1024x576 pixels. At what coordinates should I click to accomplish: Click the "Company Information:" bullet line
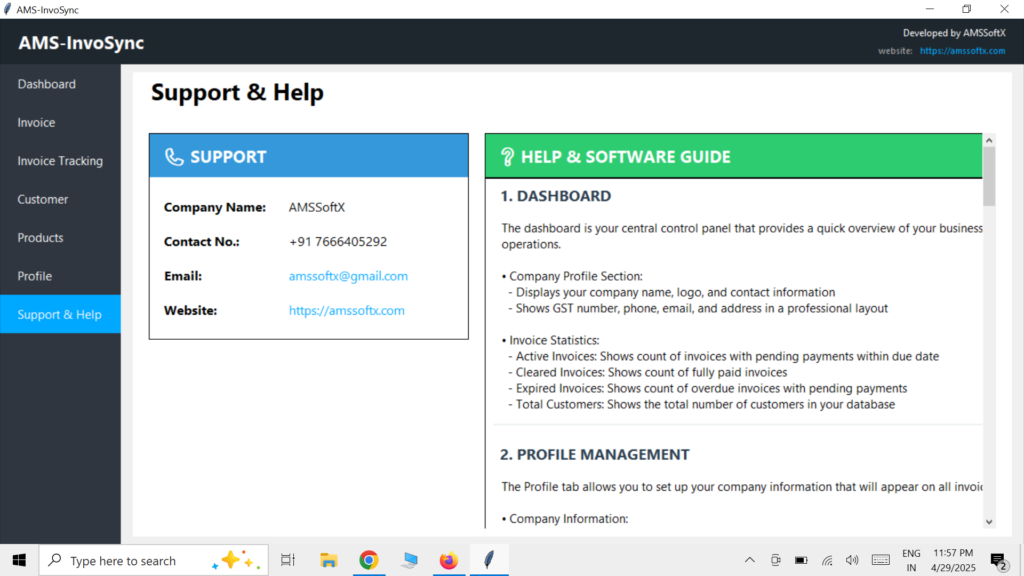click(x=565, y=519)
